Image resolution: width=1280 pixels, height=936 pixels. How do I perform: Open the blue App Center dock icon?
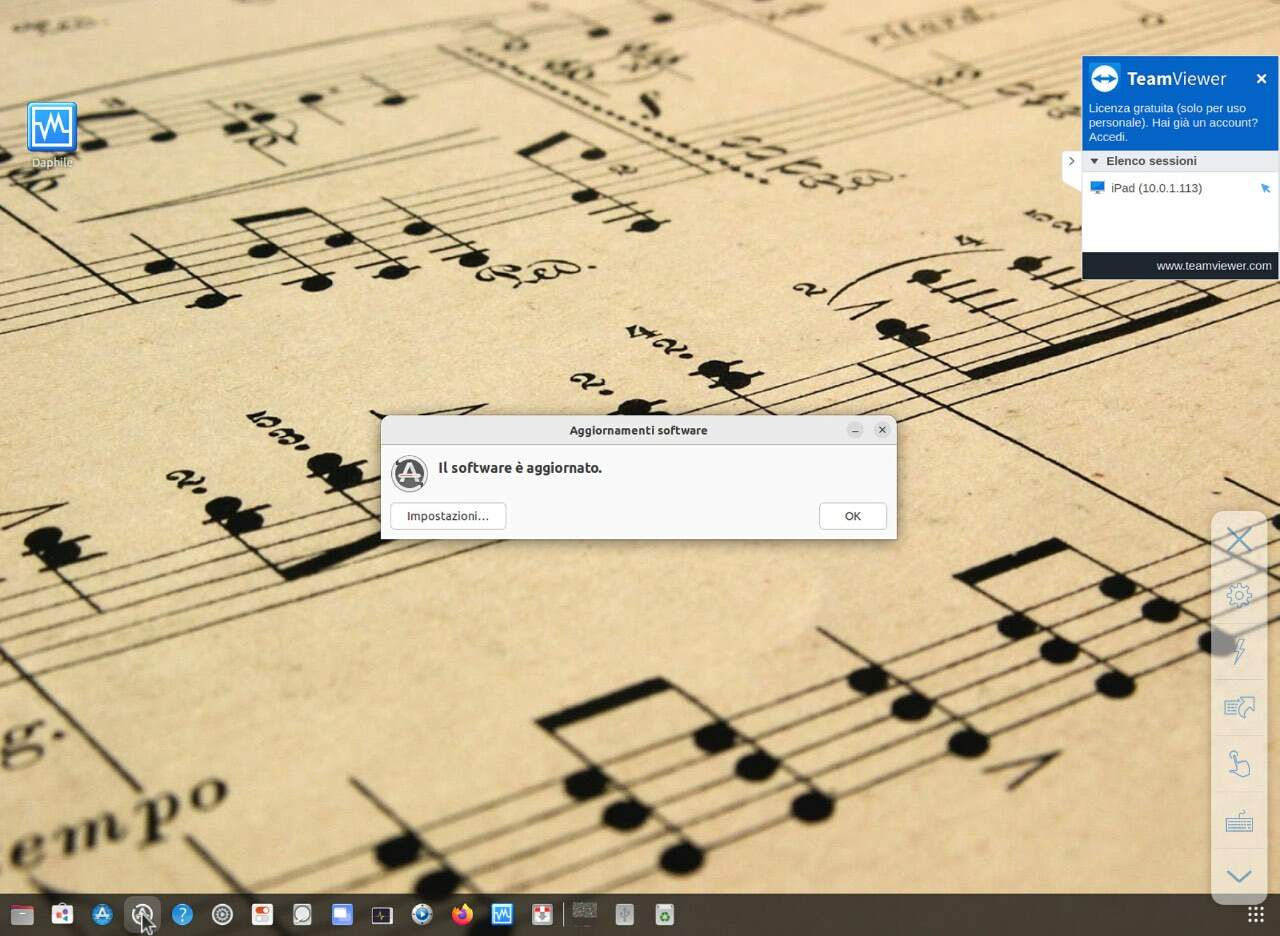(102, 914)
